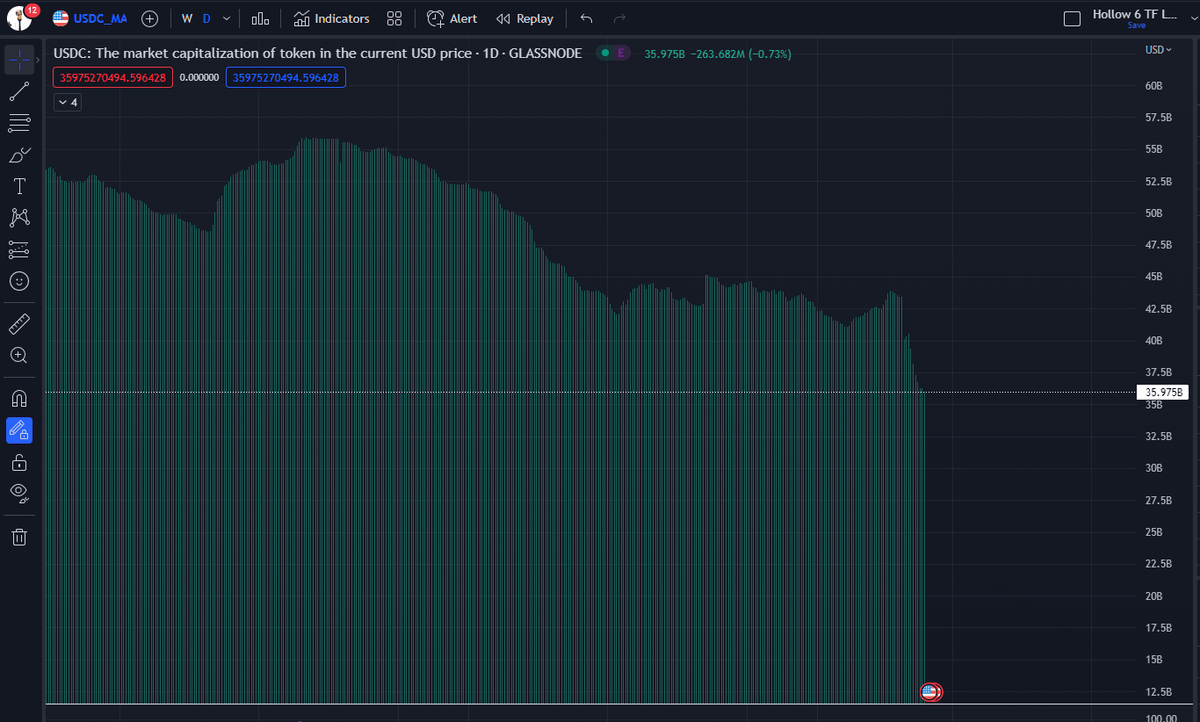
Task: Delete drawings with the trash icon
Action: point(19,537)
